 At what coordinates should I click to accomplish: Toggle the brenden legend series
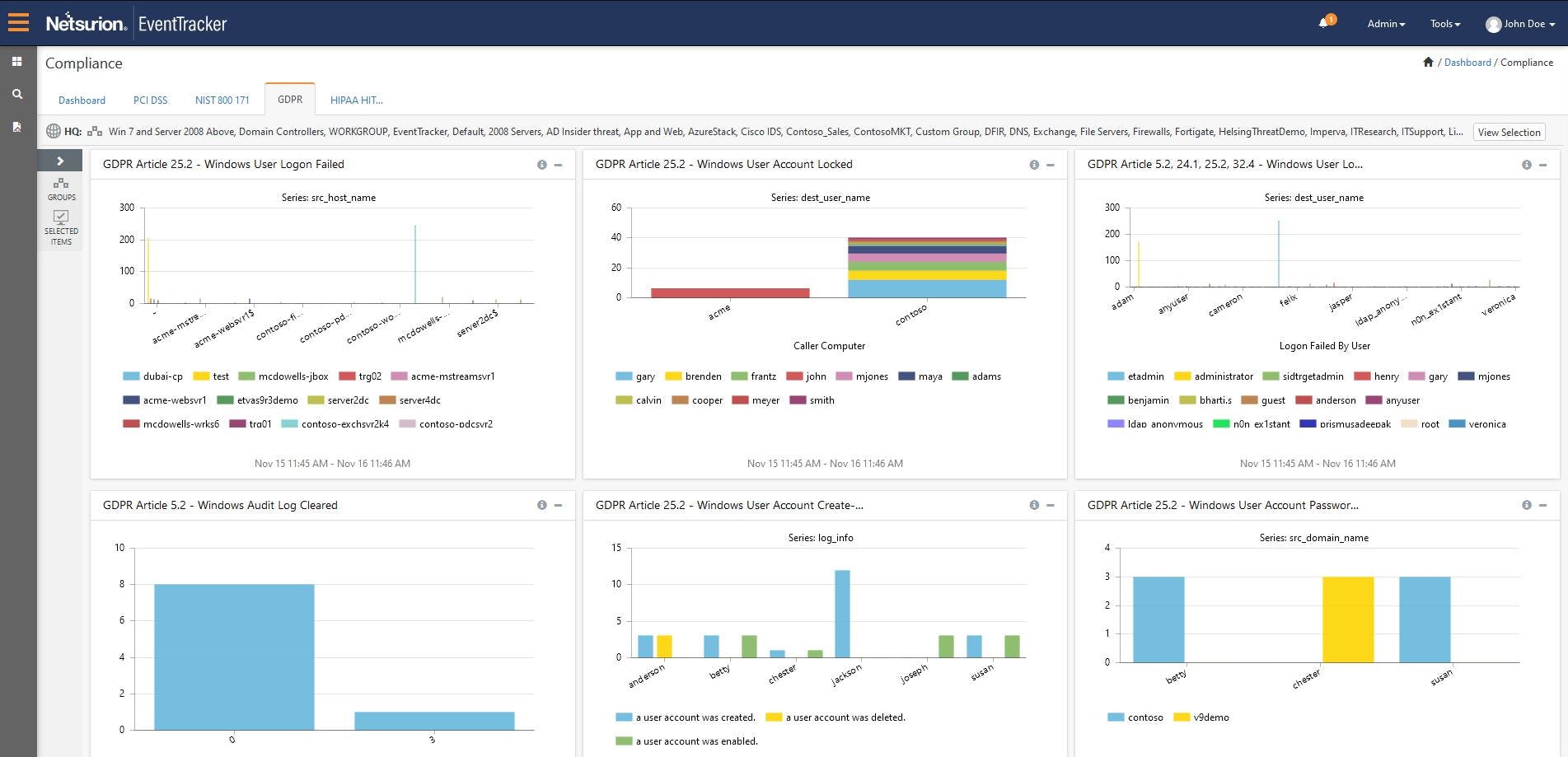[693, 376]
